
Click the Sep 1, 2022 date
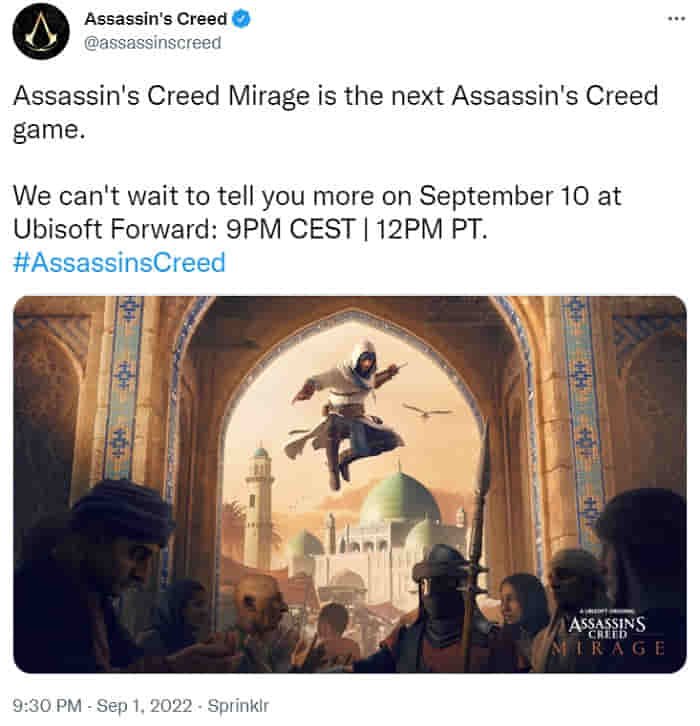pos(144,706)
